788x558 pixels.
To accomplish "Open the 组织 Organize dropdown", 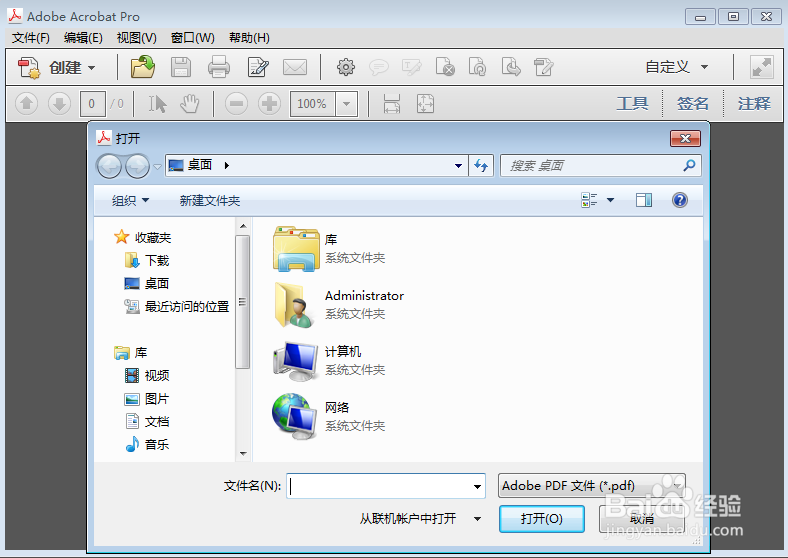I will point(130,201).
